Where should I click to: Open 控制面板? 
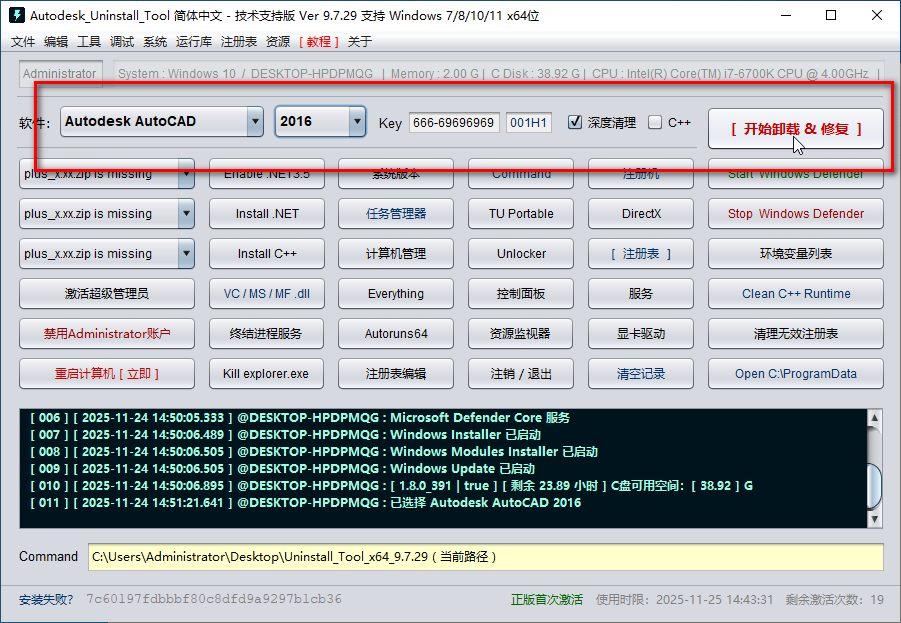pyautogui.click(x=521, y=294)
